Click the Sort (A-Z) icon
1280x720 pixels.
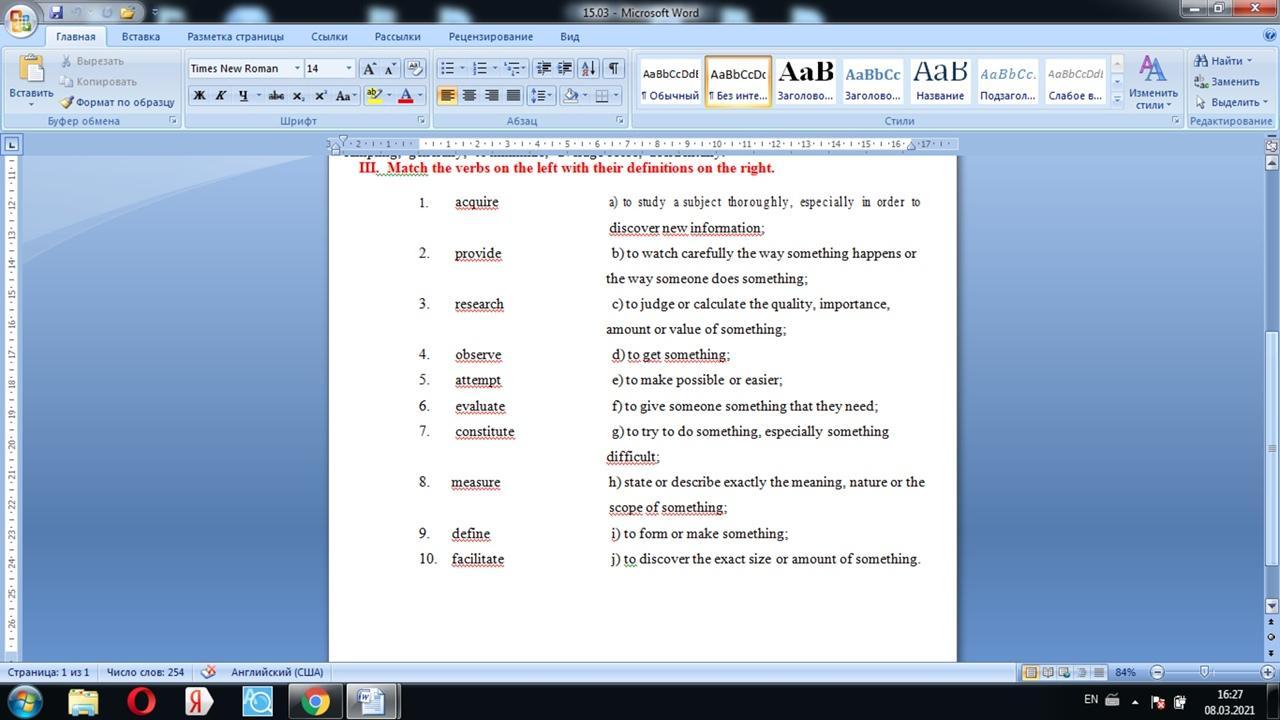[588, 68]
